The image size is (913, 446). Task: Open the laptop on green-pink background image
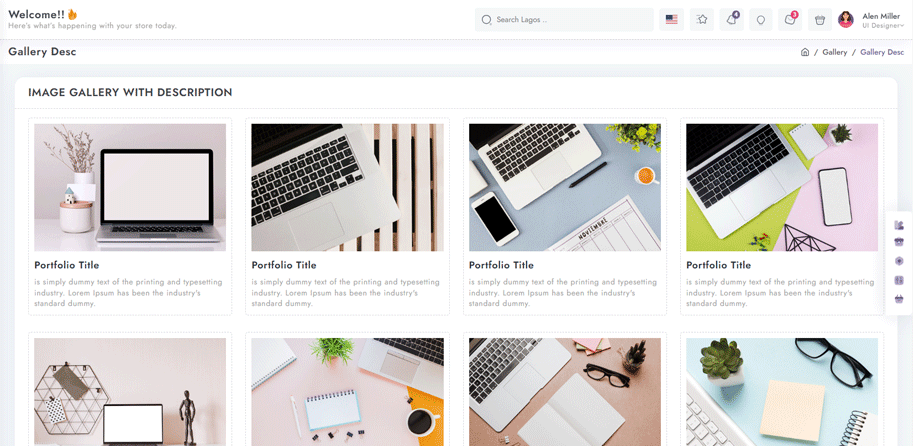pyautogui.click(x=782, y=187)
